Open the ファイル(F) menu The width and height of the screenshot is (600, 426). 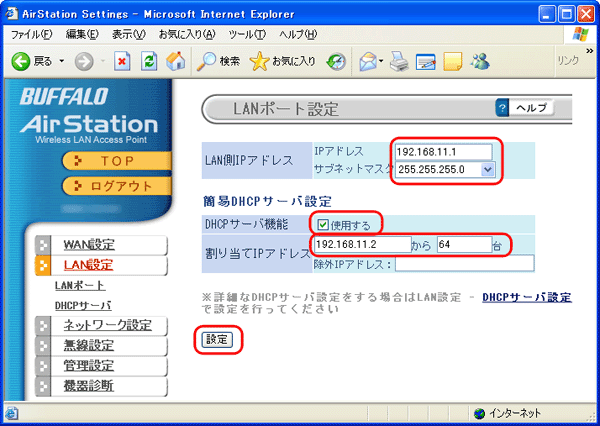click(31, 35)
